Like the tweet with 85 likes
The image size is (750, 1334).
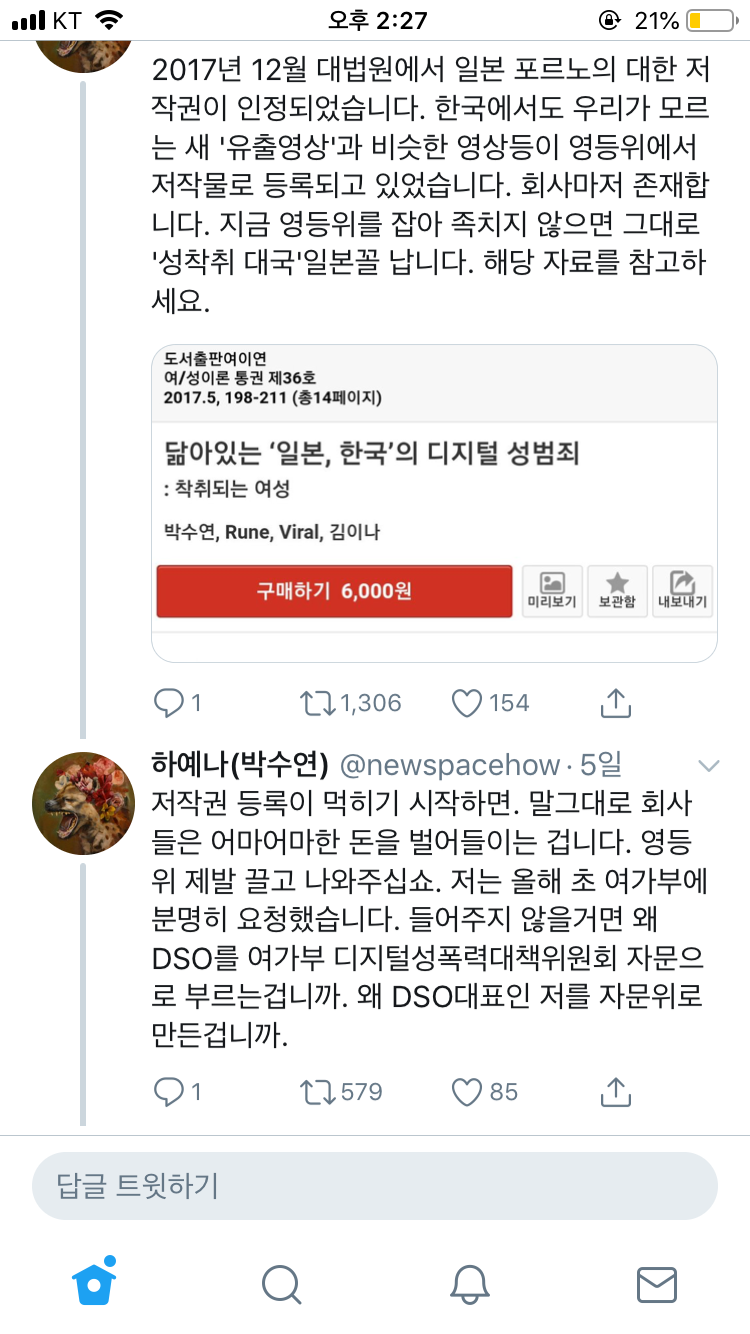467,1092
